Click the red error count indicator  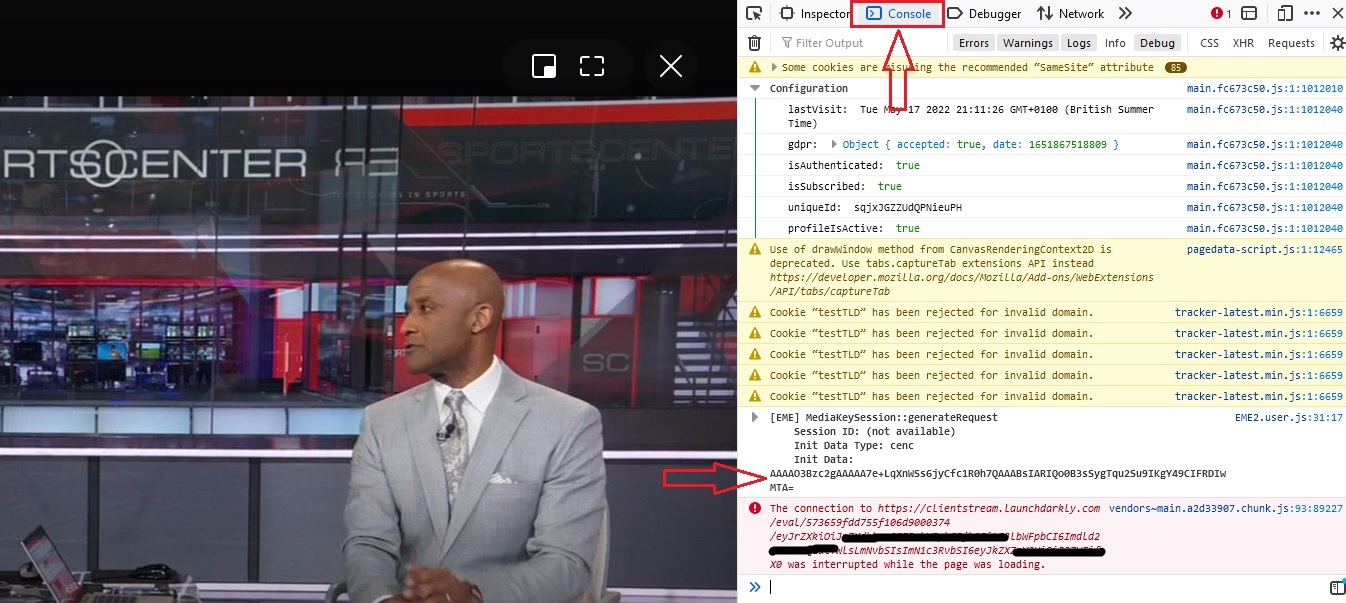pyautogui.click(x=1221, y=13)
